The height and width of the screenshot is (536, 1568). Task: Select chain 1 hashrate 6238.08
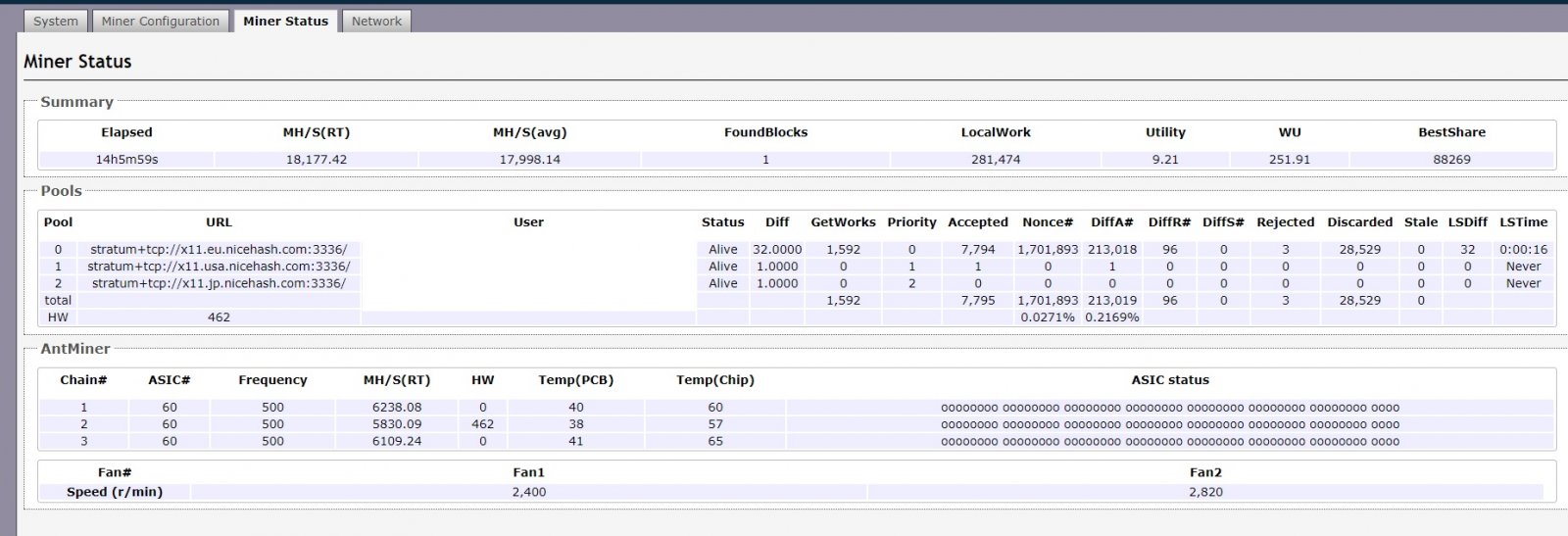(x=397, y=407)
